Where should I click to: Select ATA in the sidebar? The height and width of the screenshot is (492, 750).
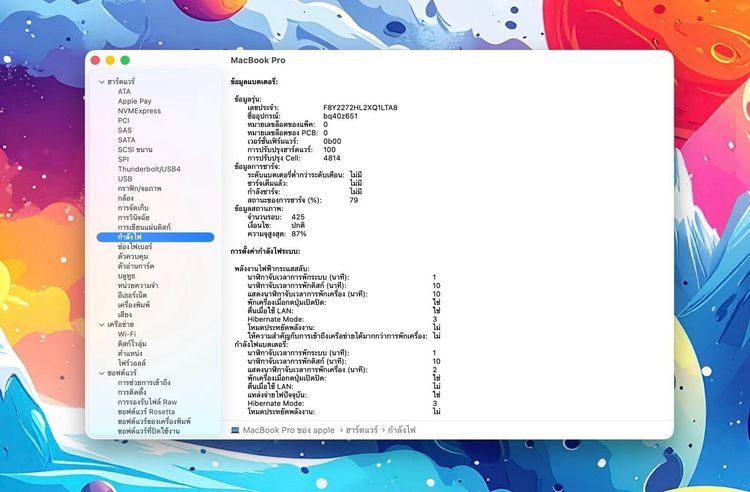coord(124,91)
